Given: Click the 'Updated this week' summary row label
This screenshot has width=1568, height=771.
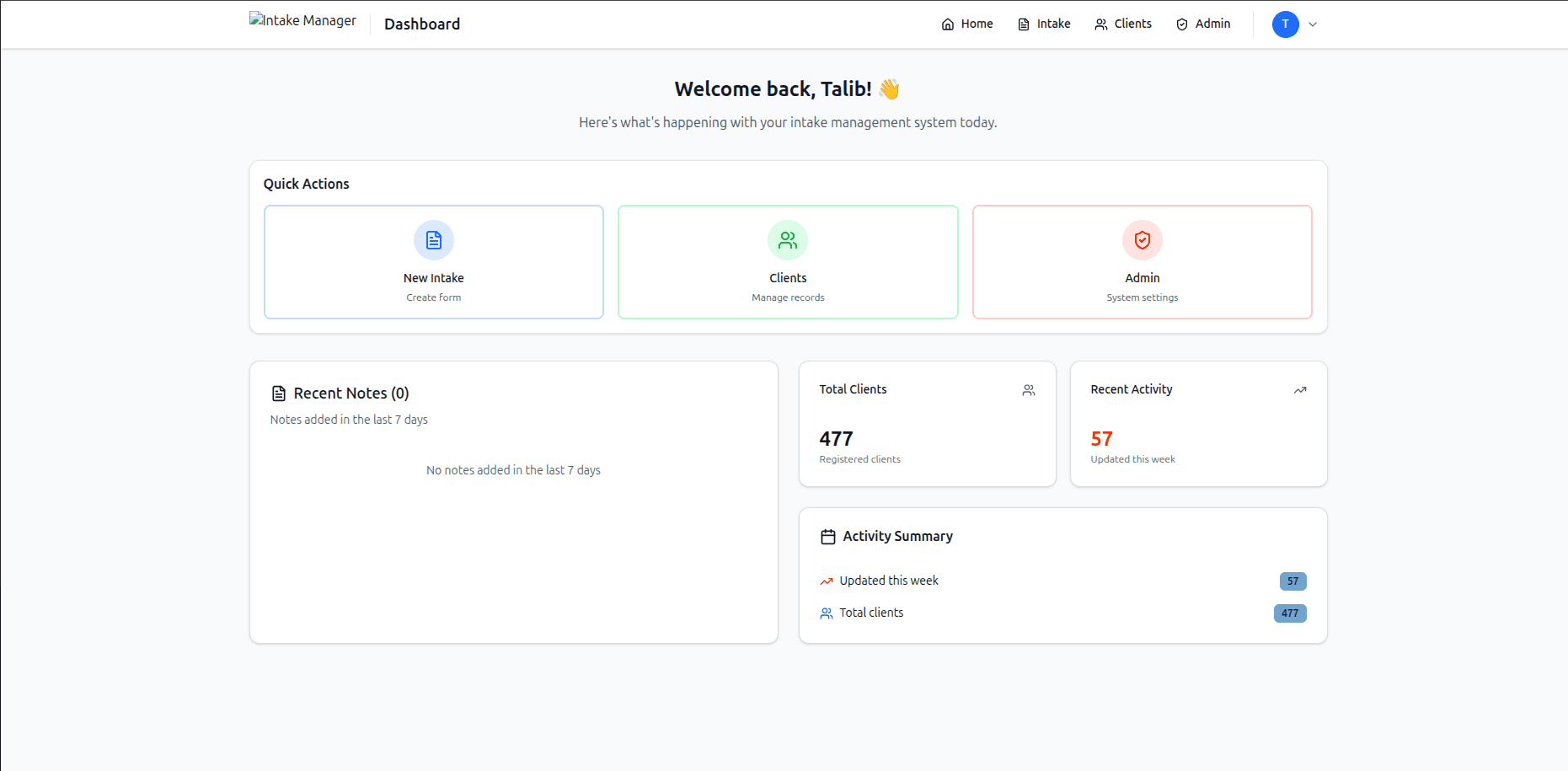Looking at the screenshot, I should [x=889, y=581].
